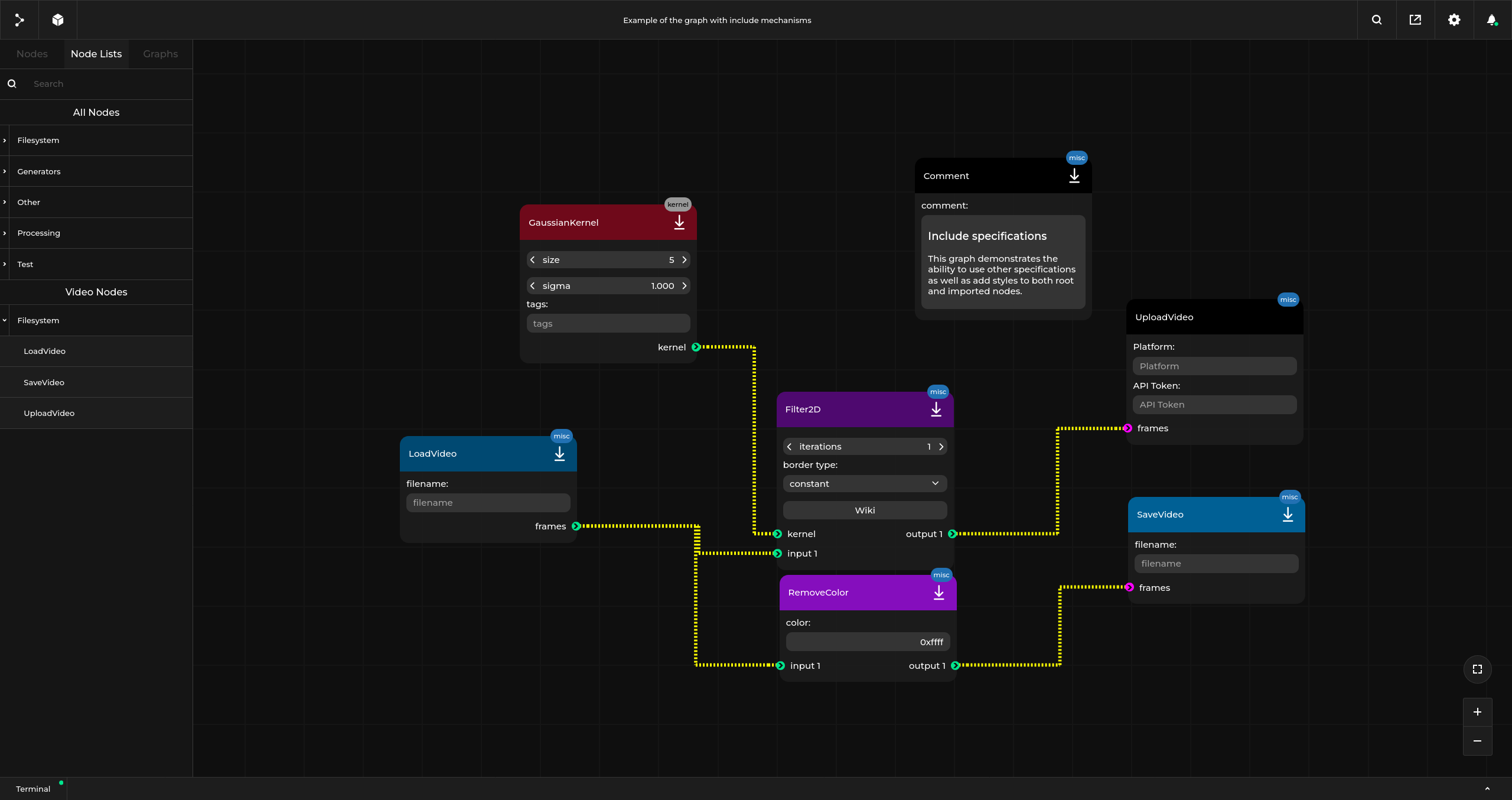This screenshot has height=800, width=1512.
Task: Decrease sigma value in GaussianKernel
Action: 533,286
